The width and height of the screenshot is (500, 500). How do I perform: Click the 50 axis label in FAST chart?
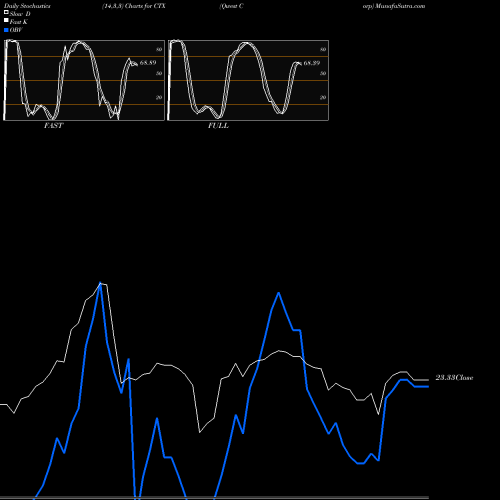click(x=159, y=73)
